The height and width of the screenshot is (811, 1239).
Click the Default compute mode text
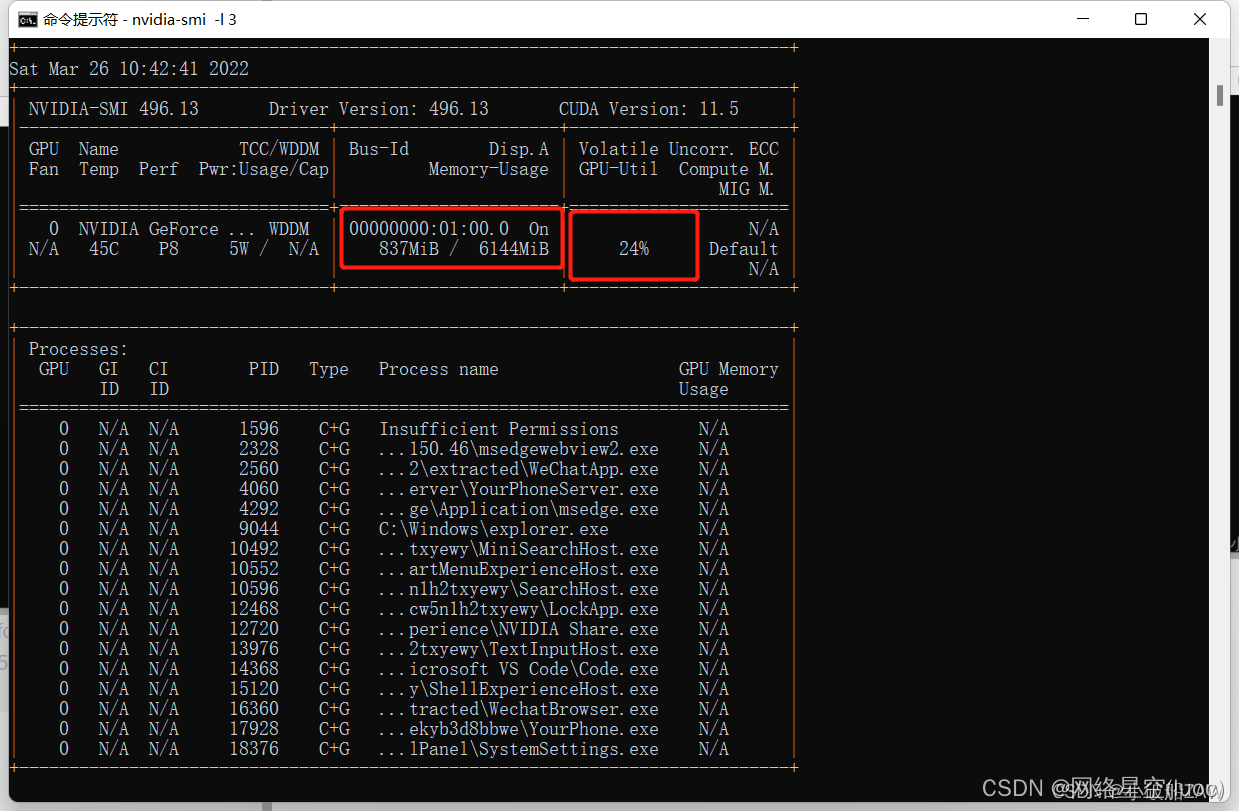point(744,249)
